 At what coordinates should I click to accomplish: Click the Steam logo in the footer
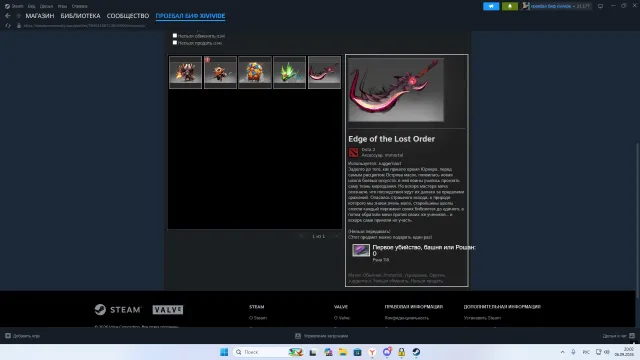[118, 310]
